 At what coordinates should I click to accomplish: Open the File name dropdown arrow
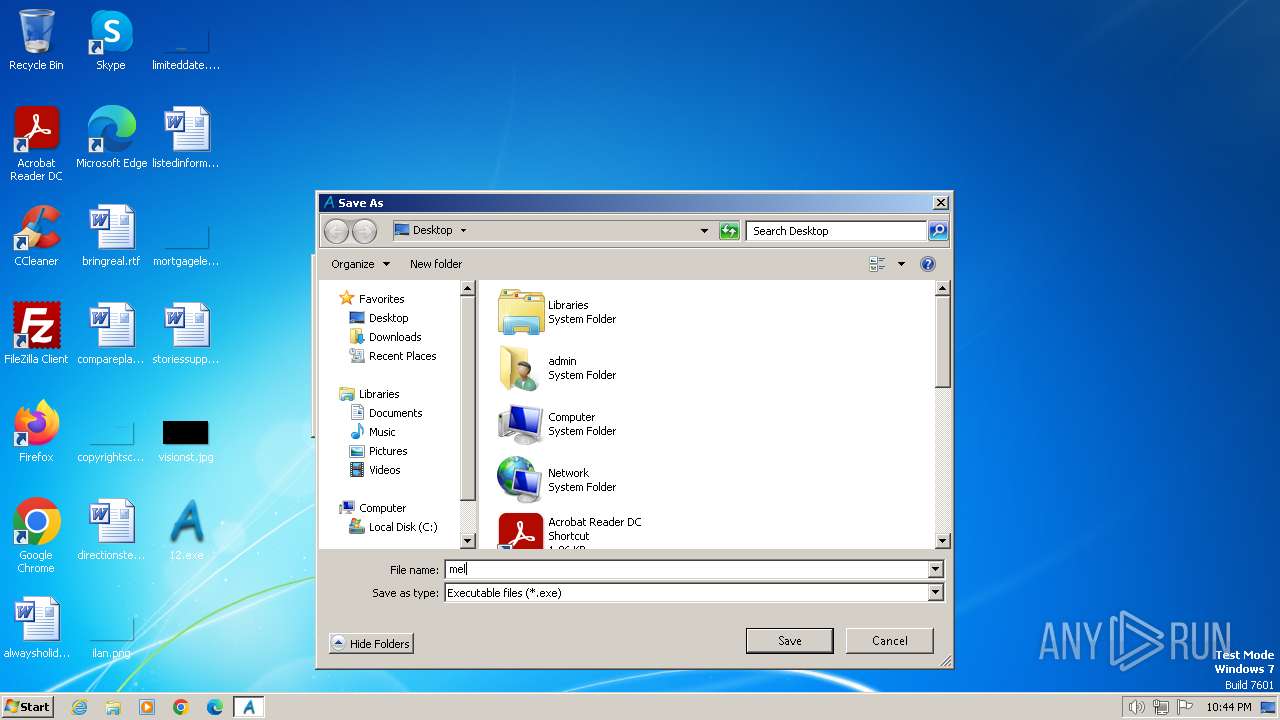(936, 569)
